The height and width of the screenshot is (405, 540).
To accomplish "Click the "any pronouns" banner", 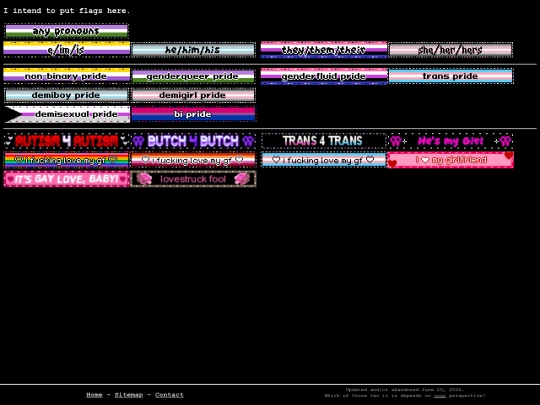I will [x=66, y=31].
